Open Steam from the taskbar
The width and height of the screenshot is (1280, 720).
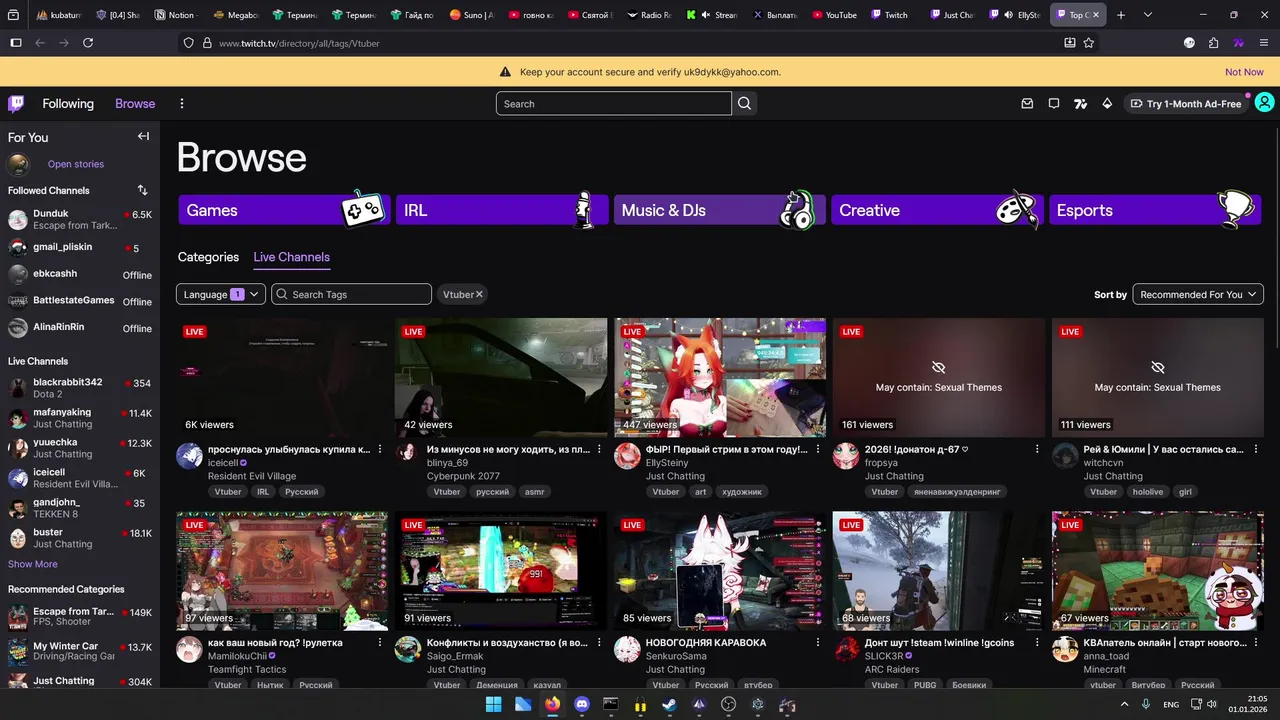point(669,704)
